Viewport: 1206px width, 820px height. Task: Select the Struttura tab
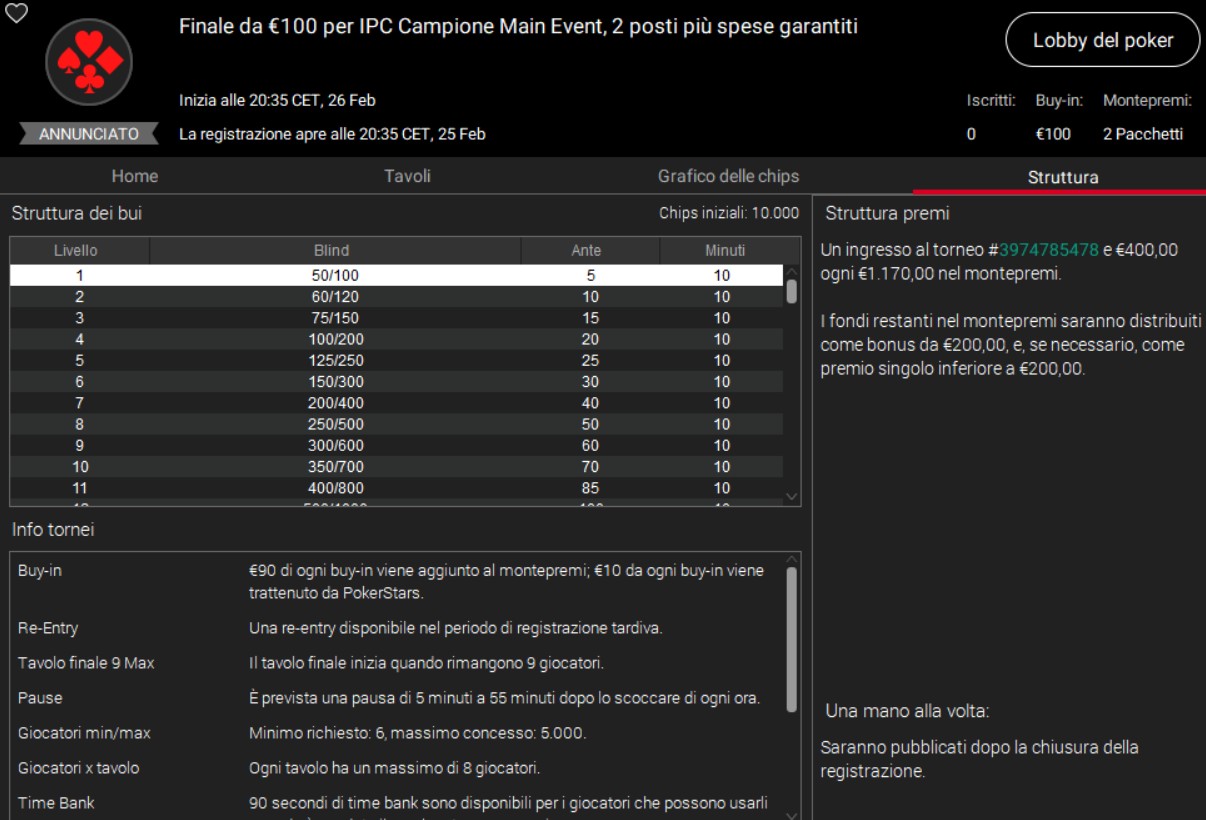coord(1062,177)
